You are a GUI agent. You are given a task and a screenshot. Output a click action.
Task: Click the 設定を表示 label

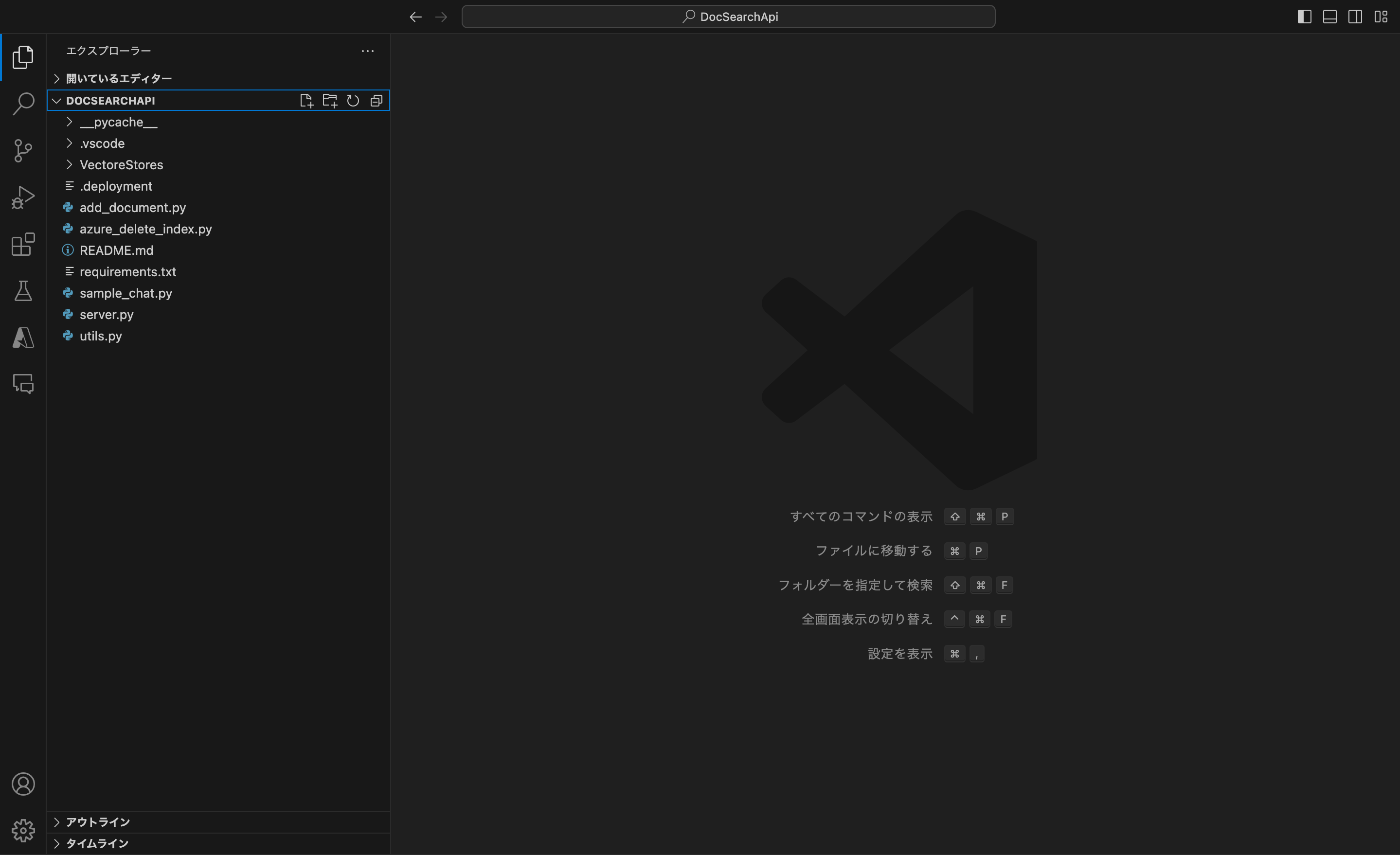(900, 654)
